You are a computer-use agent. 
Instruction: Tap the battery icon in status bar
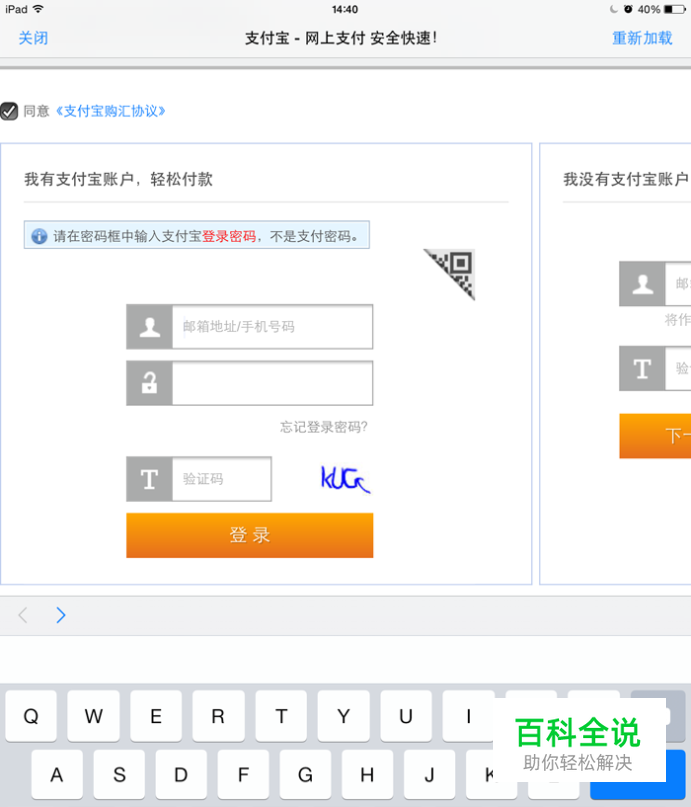click(x=675, y=9)
